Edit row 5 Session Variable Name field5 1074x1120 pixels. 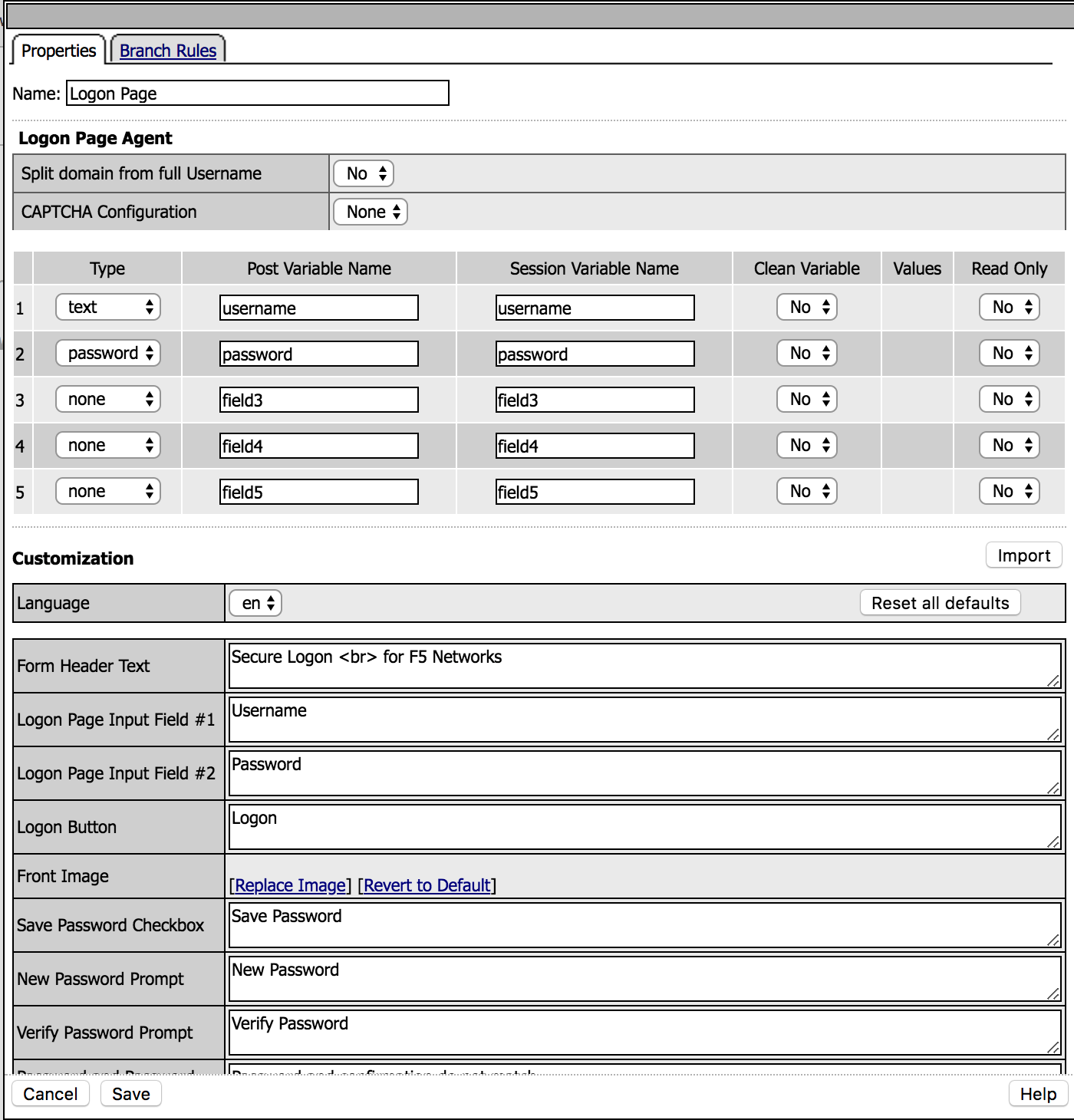click(x=595, y=492)
